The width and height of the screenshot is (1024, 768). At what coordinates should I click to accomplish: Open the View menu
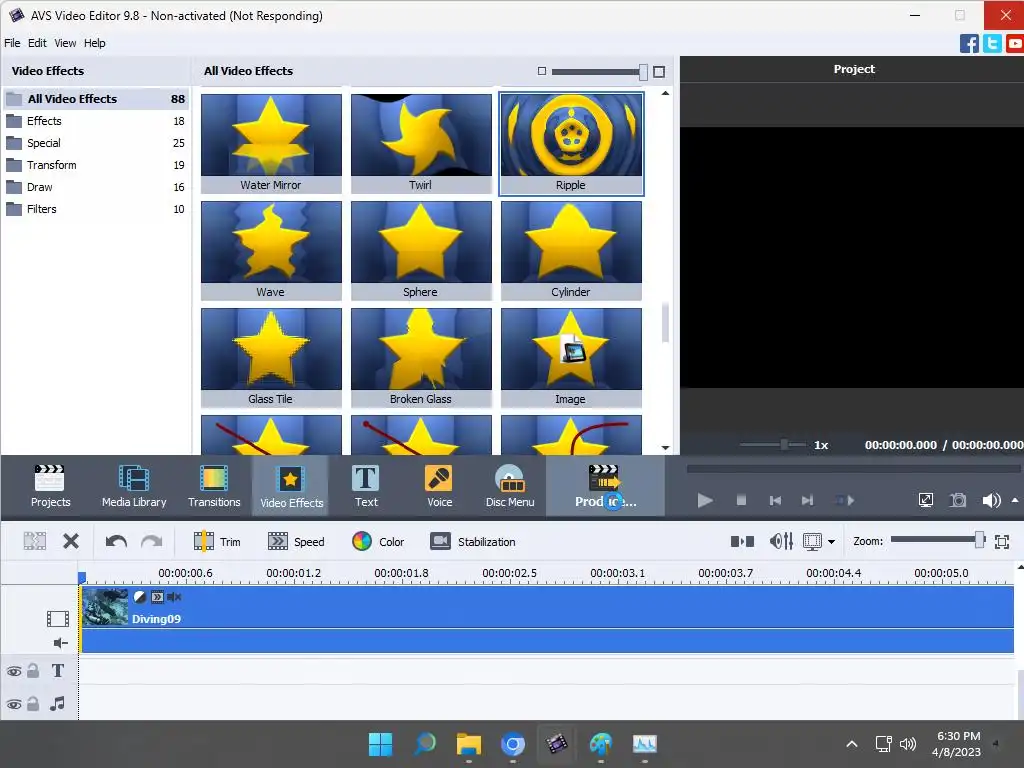(65, 43)
